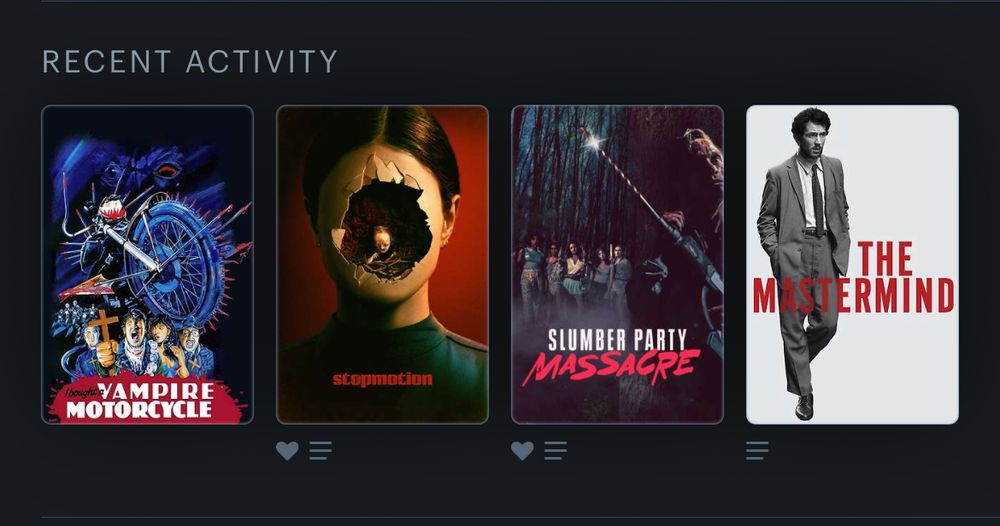Screen dimensions: 1000x526
Task: Open review icon beneath Slumber Party Massacre
Action: tap(555, 451)
